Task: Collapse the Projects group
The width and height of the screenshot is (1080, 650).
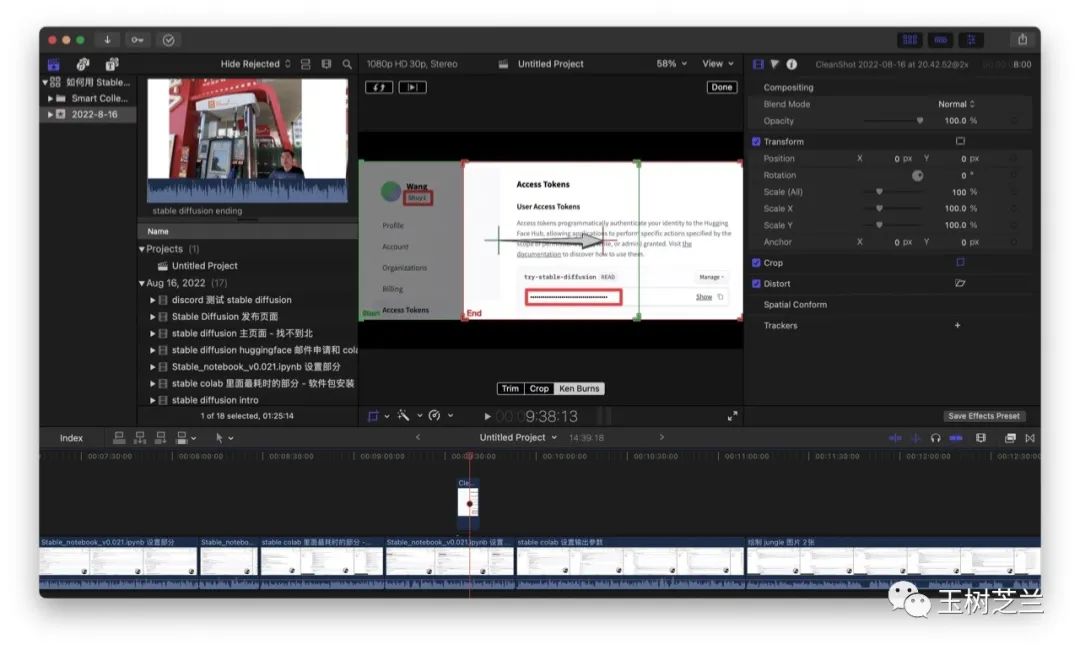Action: point(142,249)
